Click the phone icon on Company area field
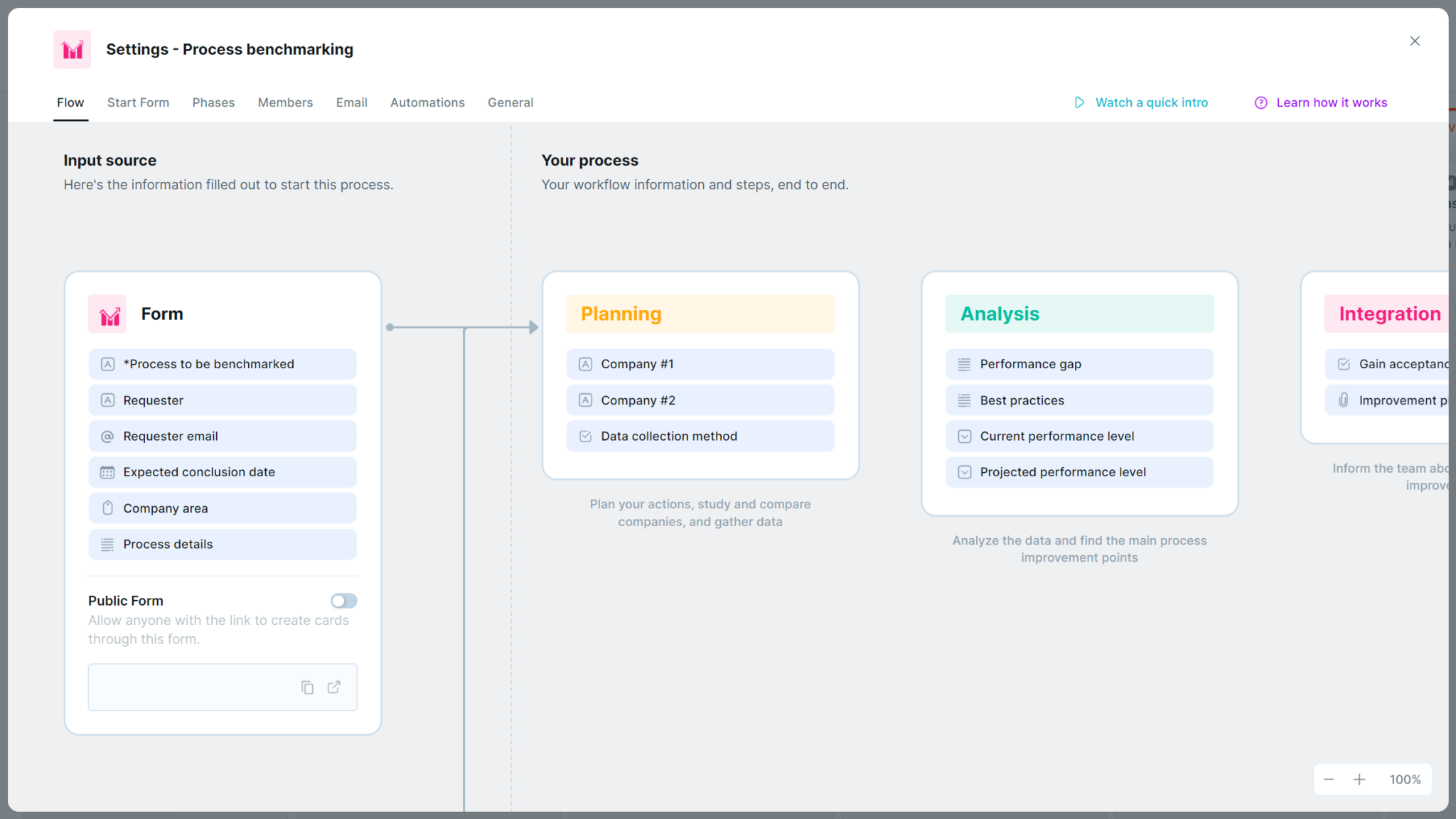Viewport: 1456px width, 819px height. (107, 508)
